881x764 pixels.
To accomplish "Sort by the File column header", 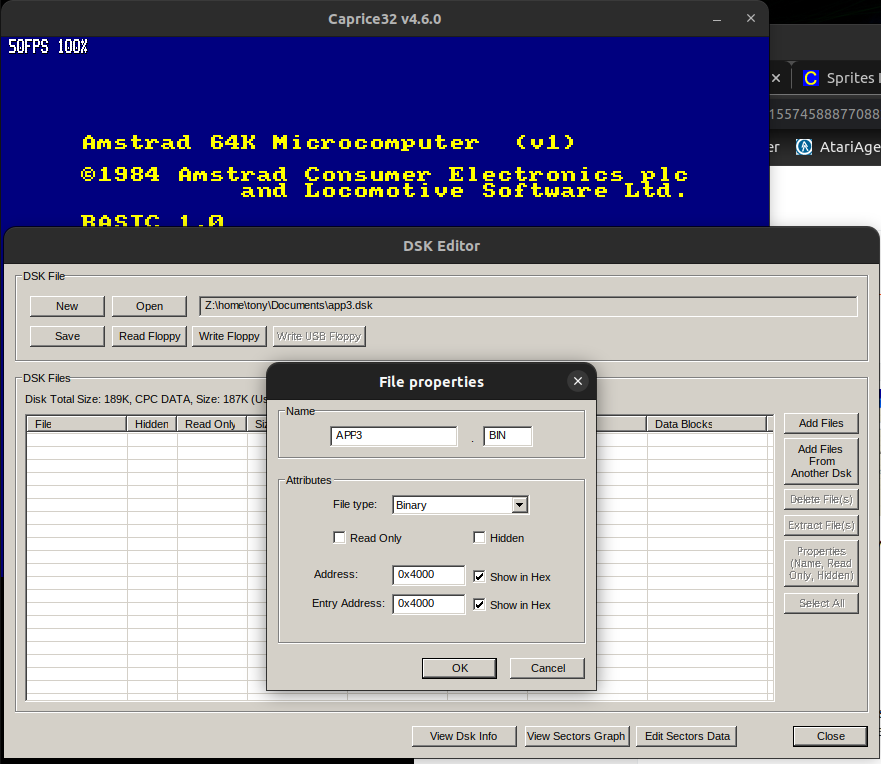I will click(76, 424).
